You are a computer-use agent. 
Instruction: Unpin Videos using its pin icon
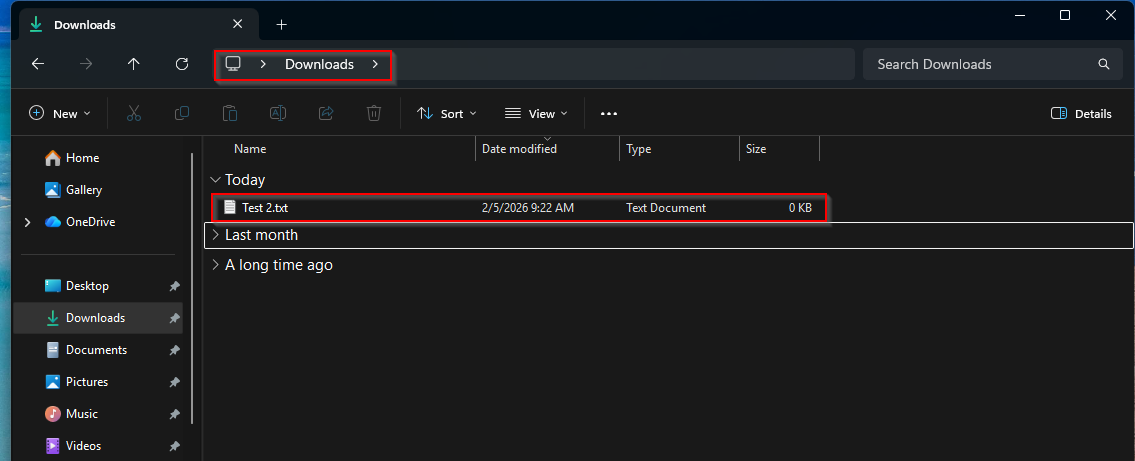coord(174,446)
